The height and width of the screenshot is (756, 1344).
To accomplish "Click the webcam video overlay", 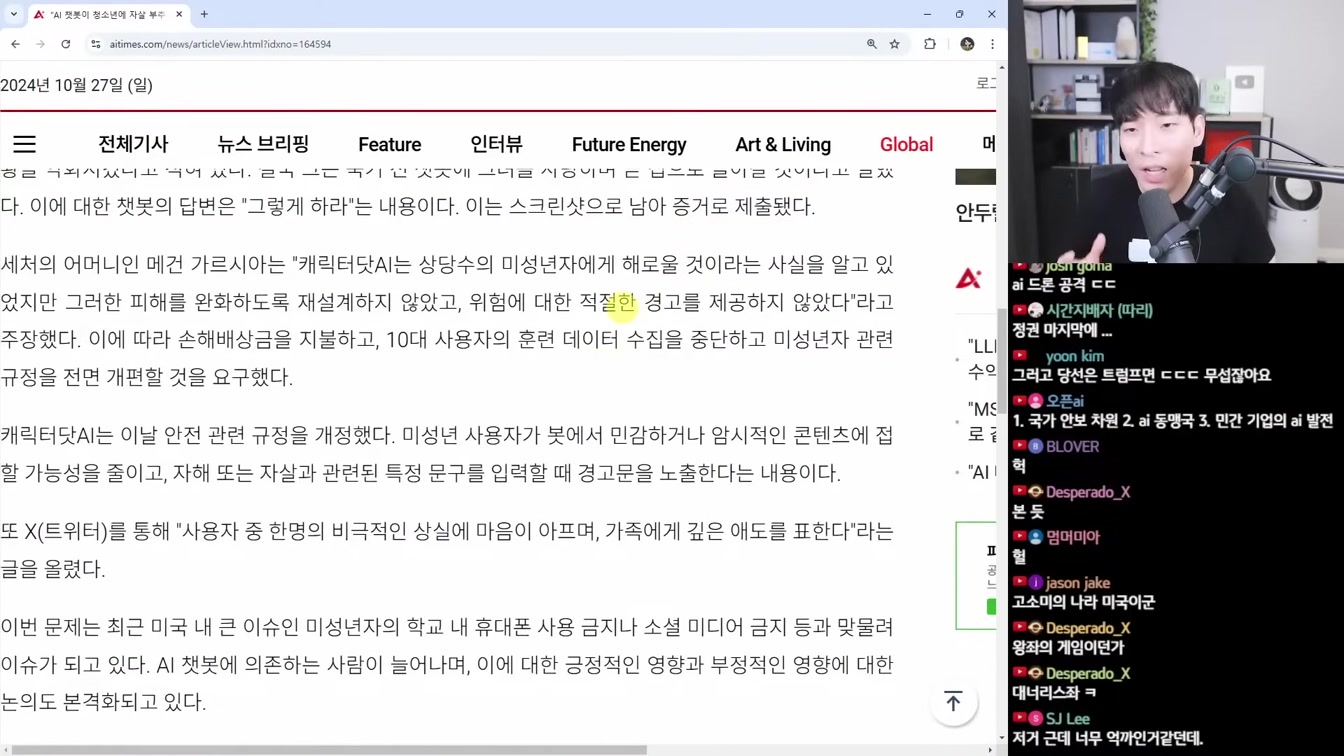I will pos(1176,131).
